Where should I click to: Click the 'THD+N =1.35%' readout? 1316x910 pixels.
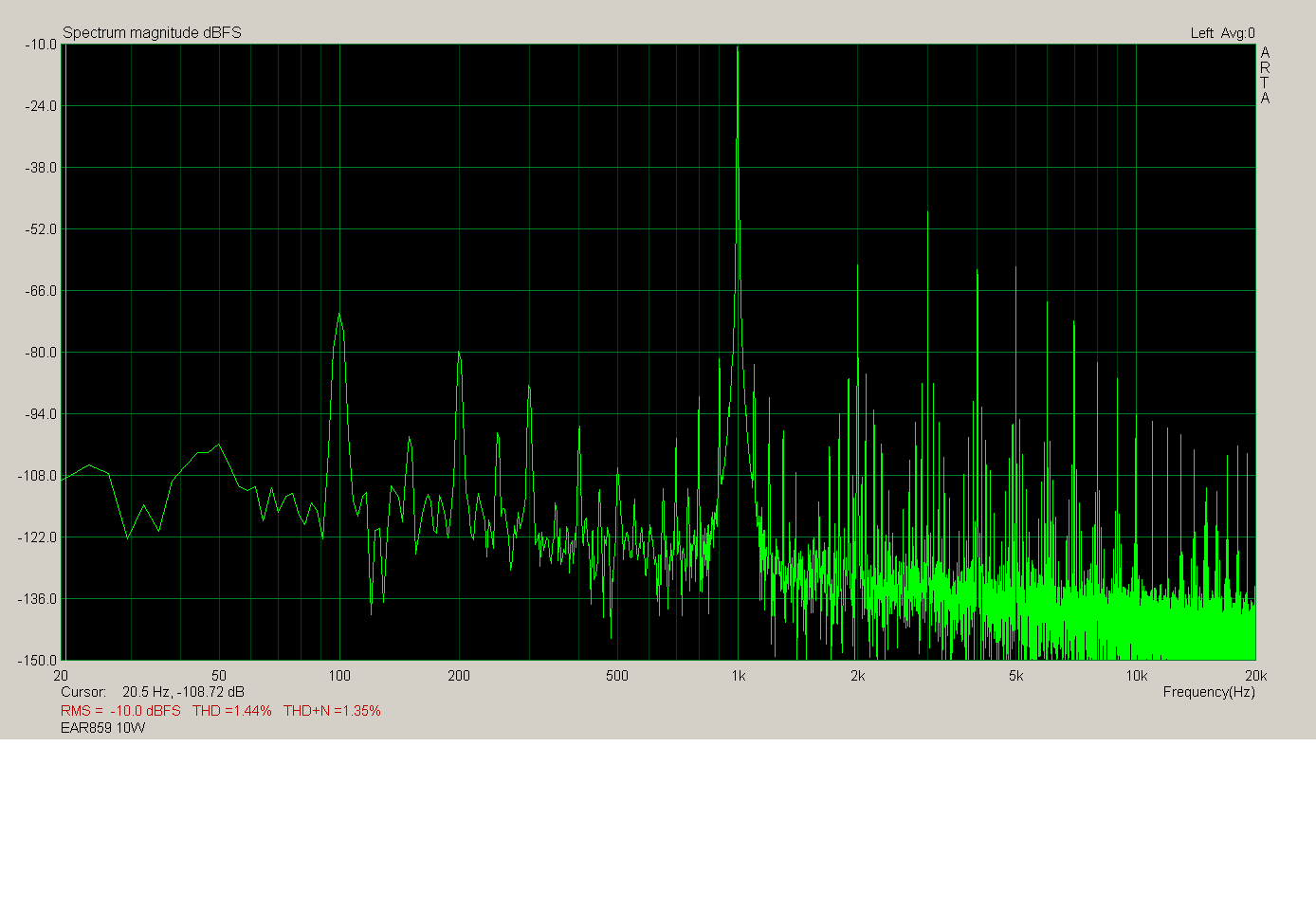(x=332, y=711)
